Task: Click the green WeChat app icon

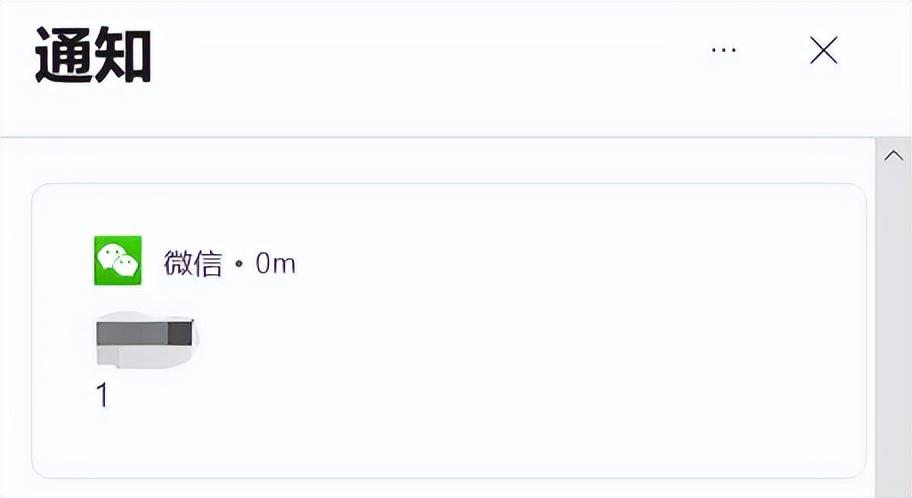Action: point(118,261)
